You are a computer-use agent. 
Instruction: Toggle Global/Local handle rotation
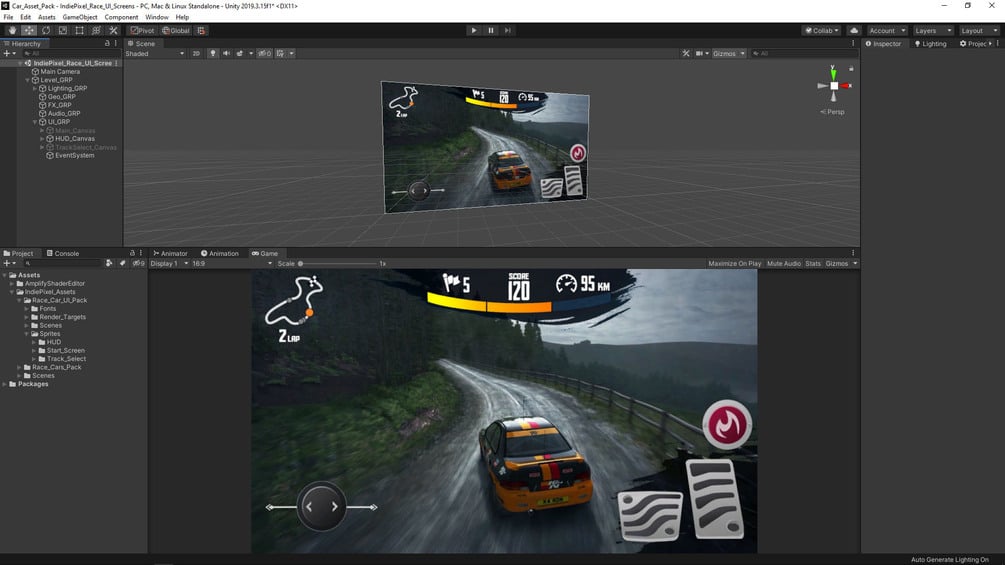[x=176, y=30]
